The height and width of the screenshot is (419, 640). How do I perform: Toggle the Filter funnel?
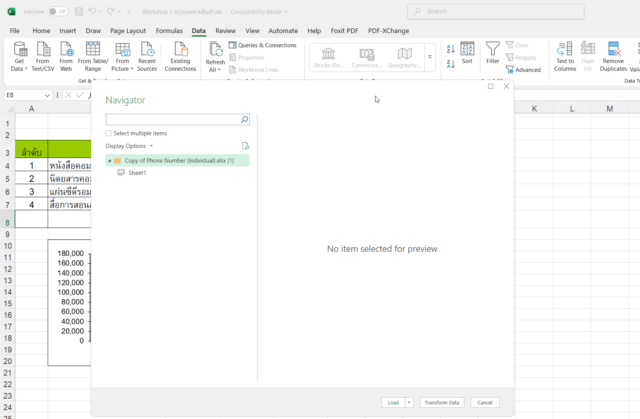point(493,53)
